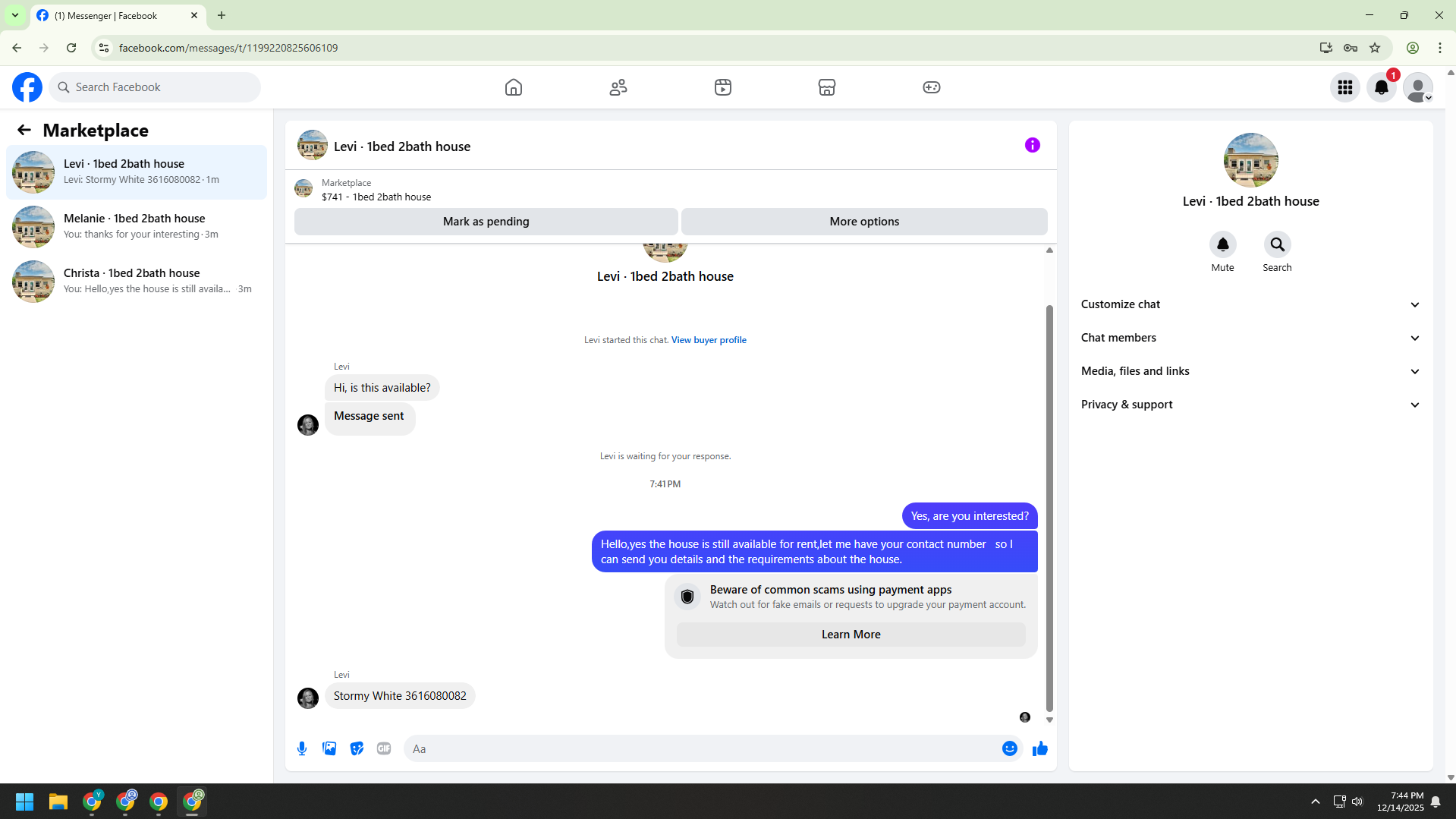Click chat scrollbar up arrow
The image size is (1456, 819).
(1049, 250)
